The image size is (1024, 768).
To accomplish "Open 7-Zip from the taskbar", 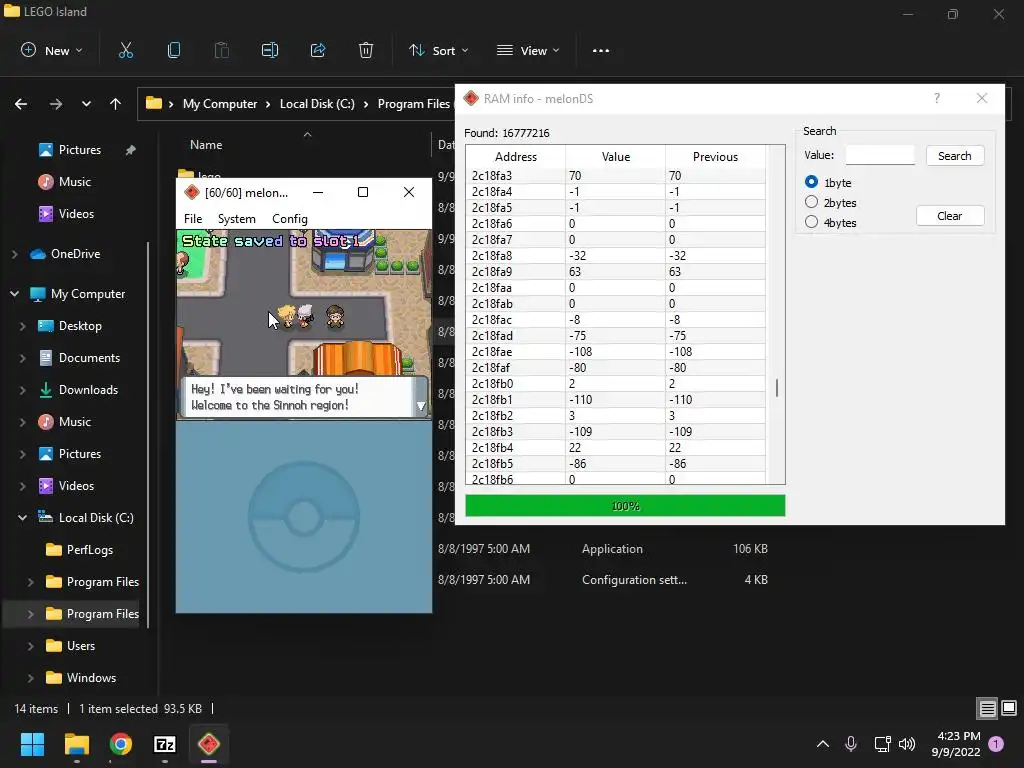I will click(165, 744).
